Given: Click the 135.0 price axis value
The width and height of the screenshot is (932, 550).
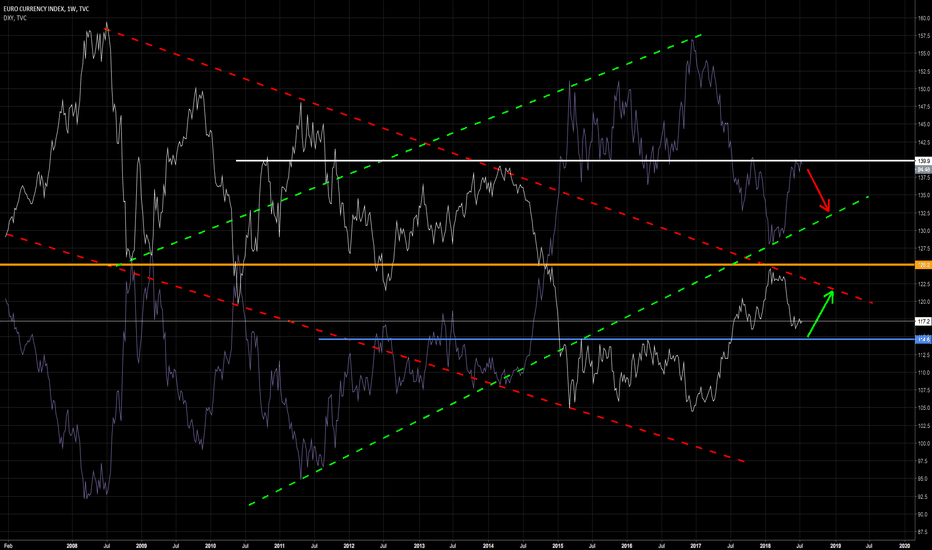Looking at the screenshot, I should [924, 196].
